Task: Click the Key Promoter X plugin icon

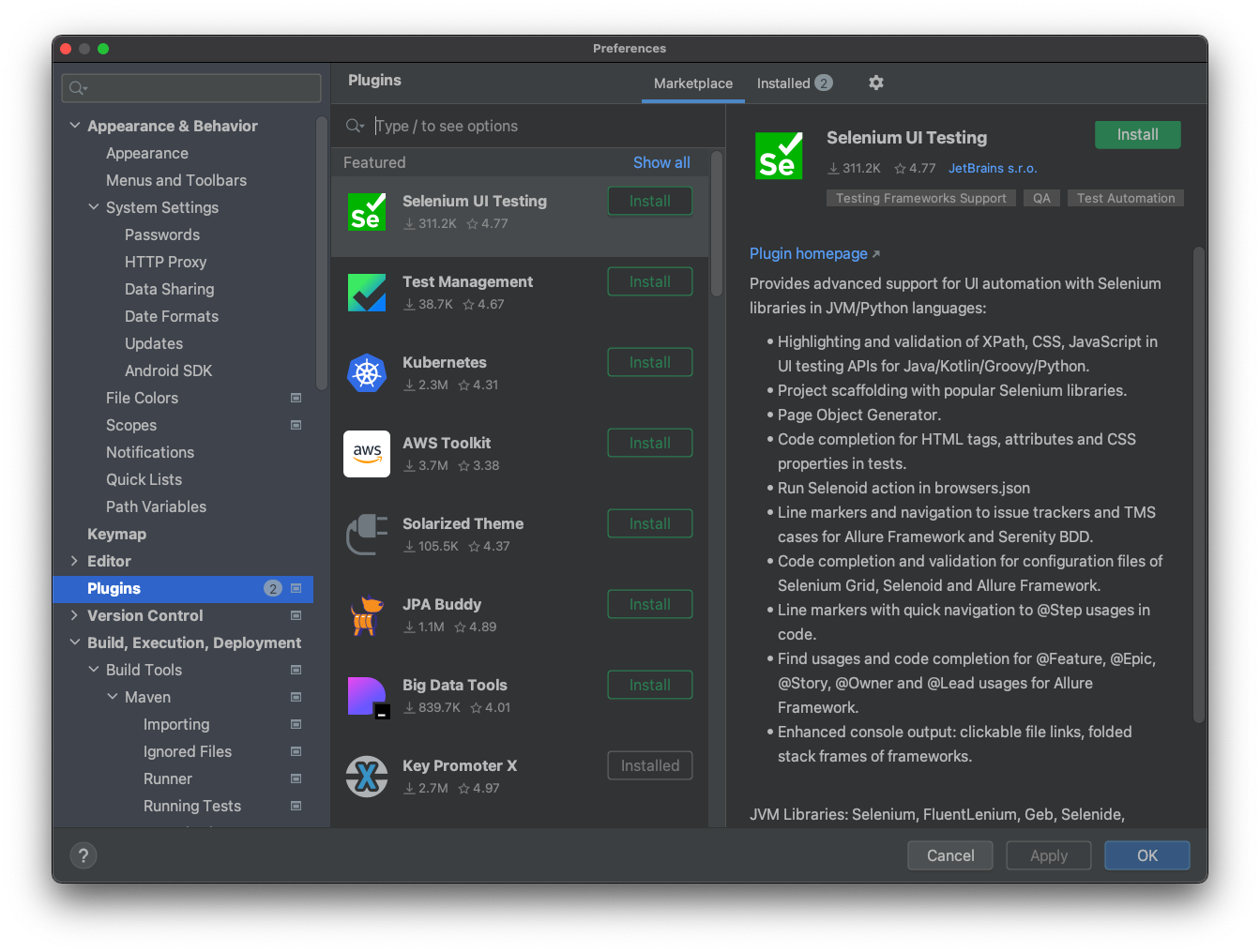Action: point(367,777)
